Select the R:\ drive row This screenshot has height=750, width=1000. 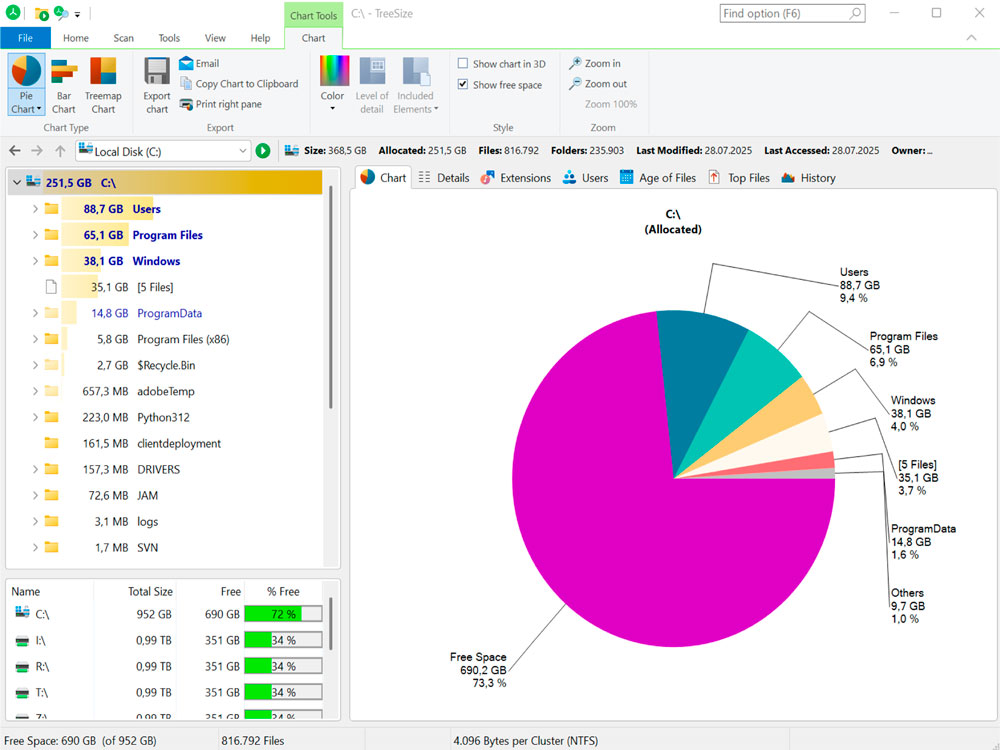[x=167, y=666]
